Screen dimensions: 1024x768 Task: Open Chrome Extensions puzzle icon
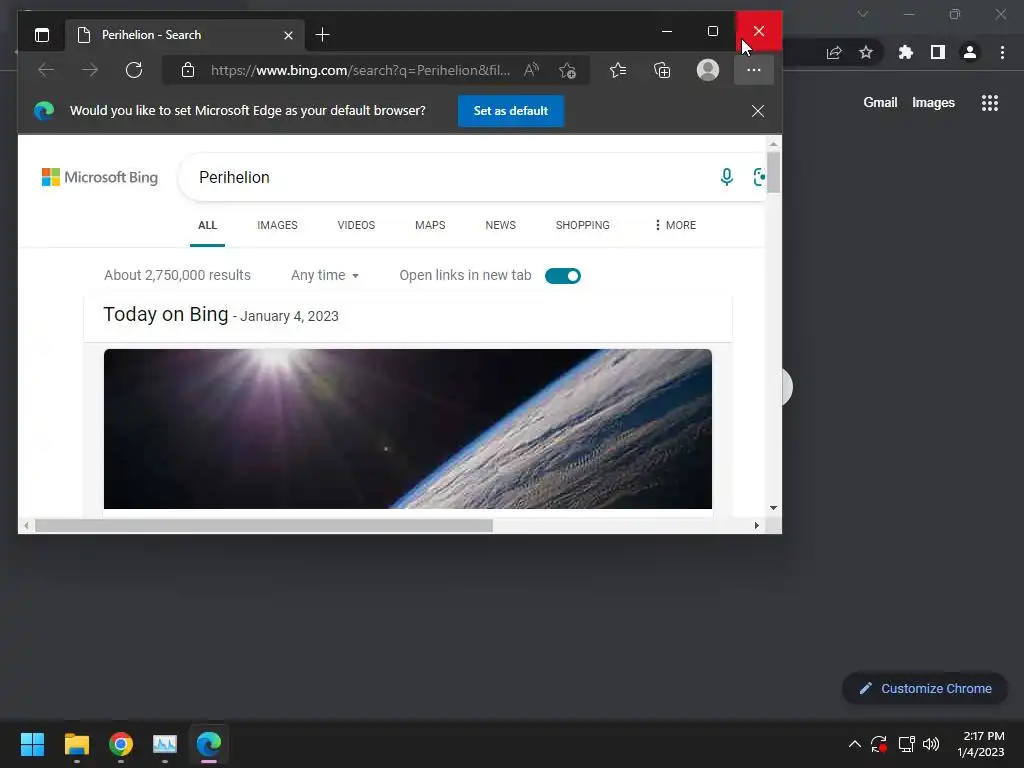click(906, 52)
